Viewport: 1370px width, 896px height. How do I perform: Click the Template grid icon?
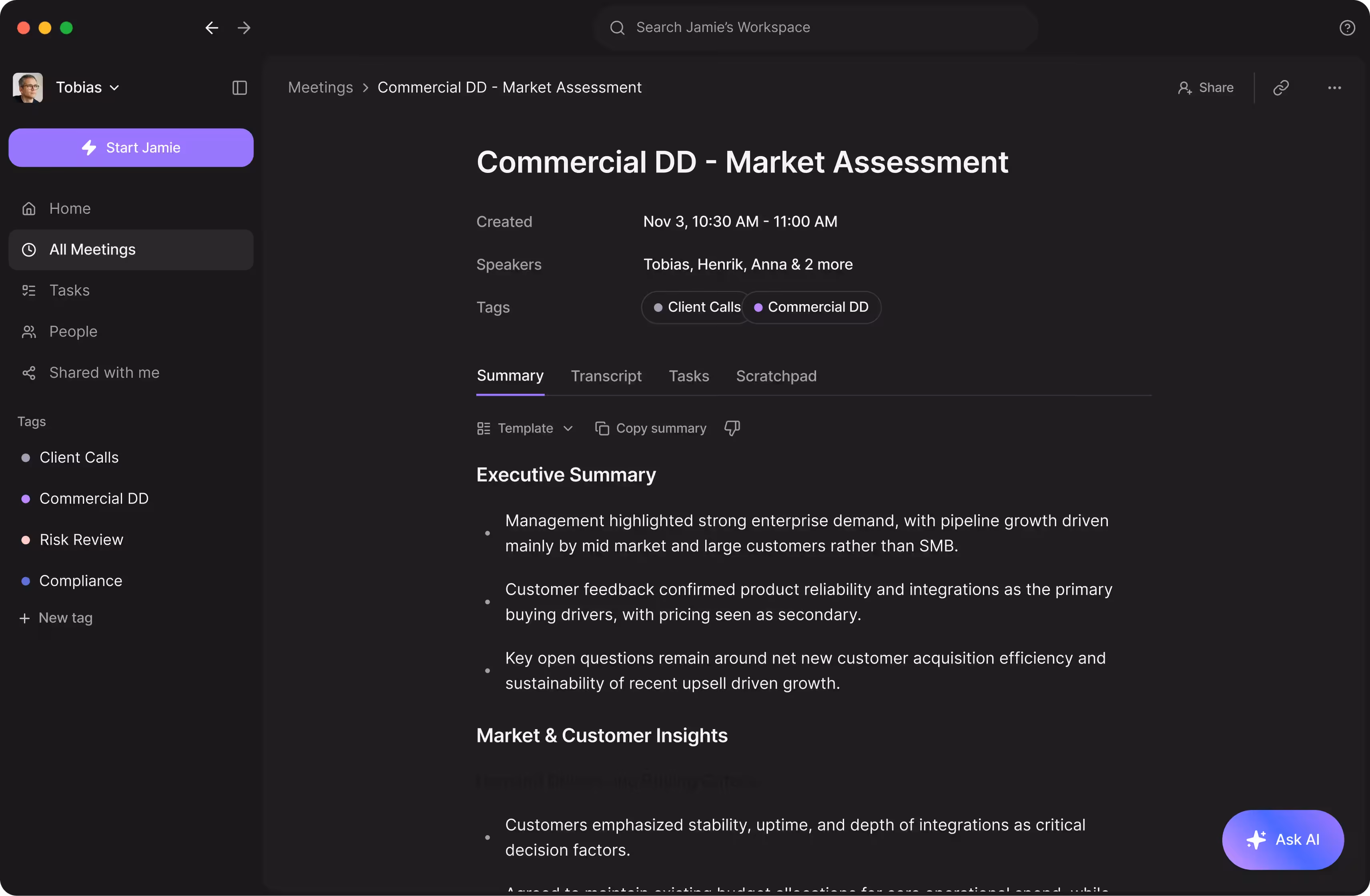pyautogui.click(x=483, y=428)
